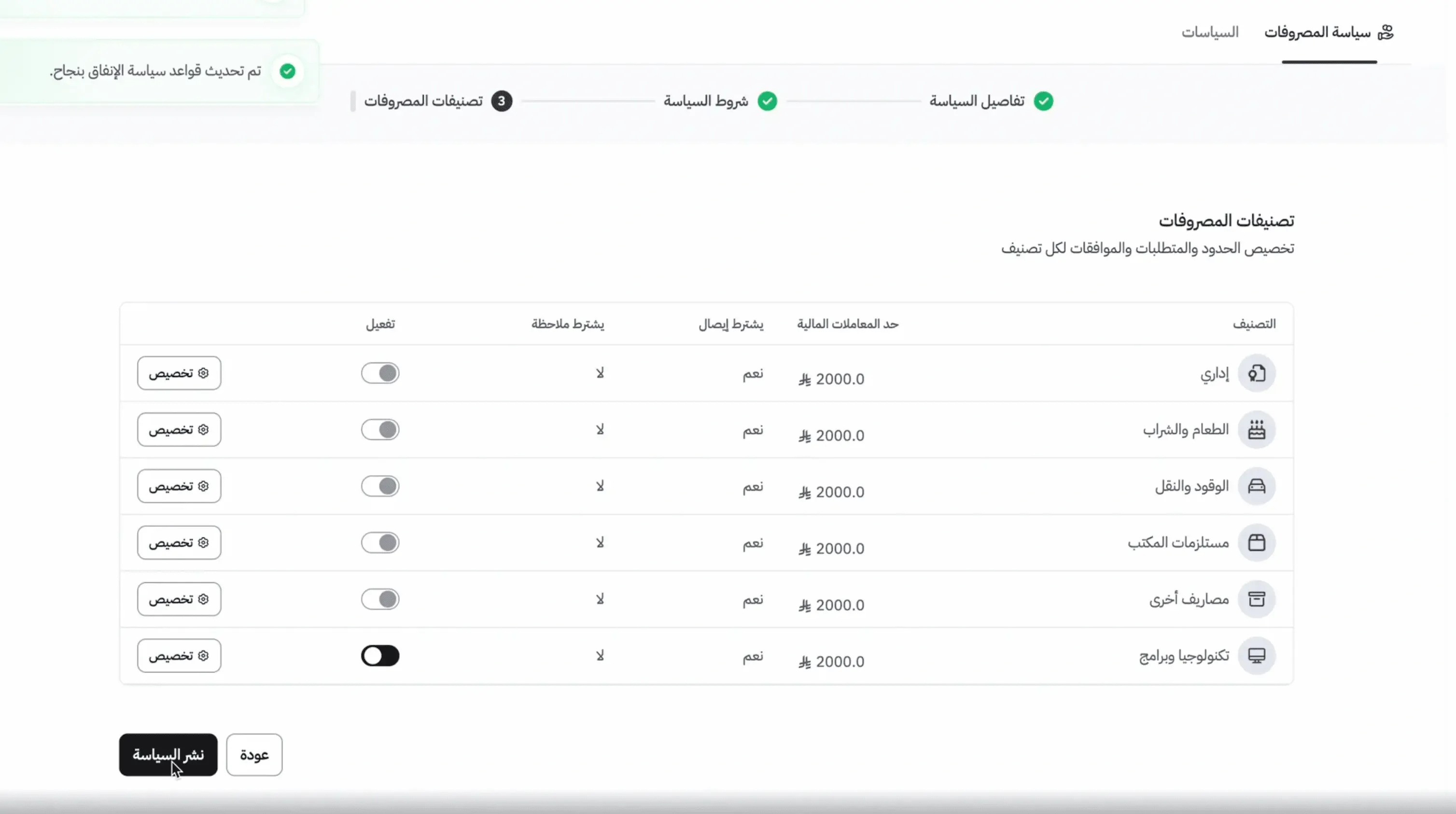Click the green check on شروط السياسة step
The image size is (1456, 814).
click(x=768, y=101)
